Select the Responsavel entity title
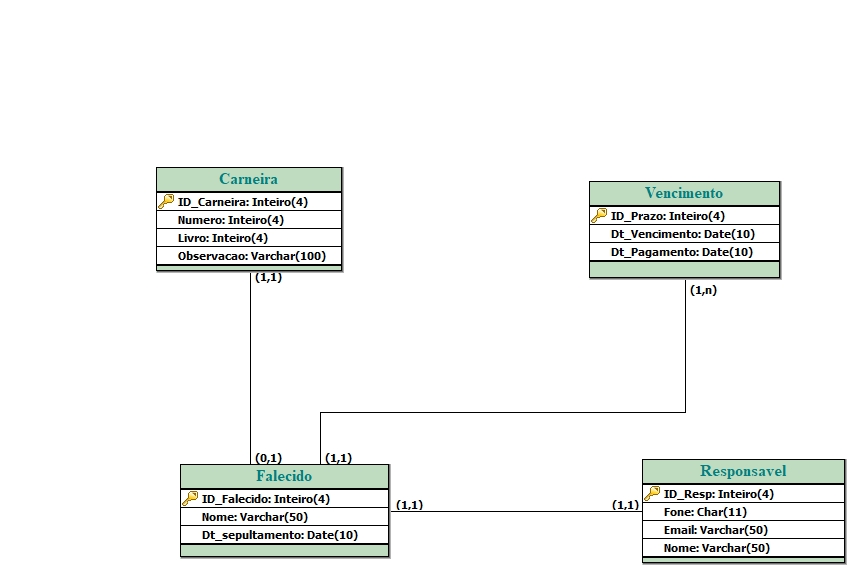852x570 pixels. point(743,471)
